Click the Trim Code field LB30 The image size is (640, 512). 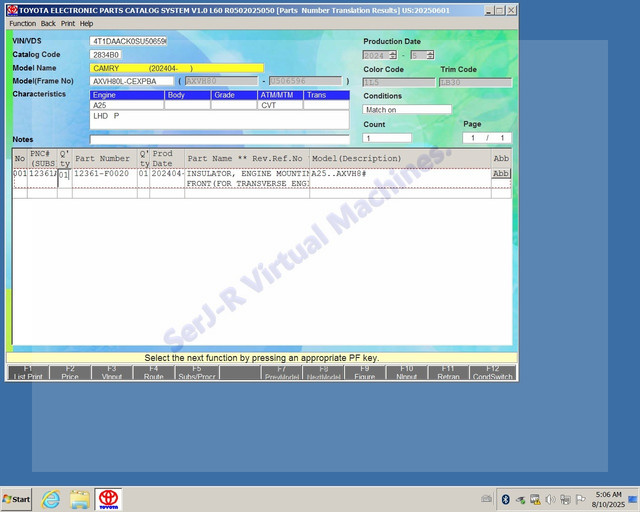tap(476, 82)
